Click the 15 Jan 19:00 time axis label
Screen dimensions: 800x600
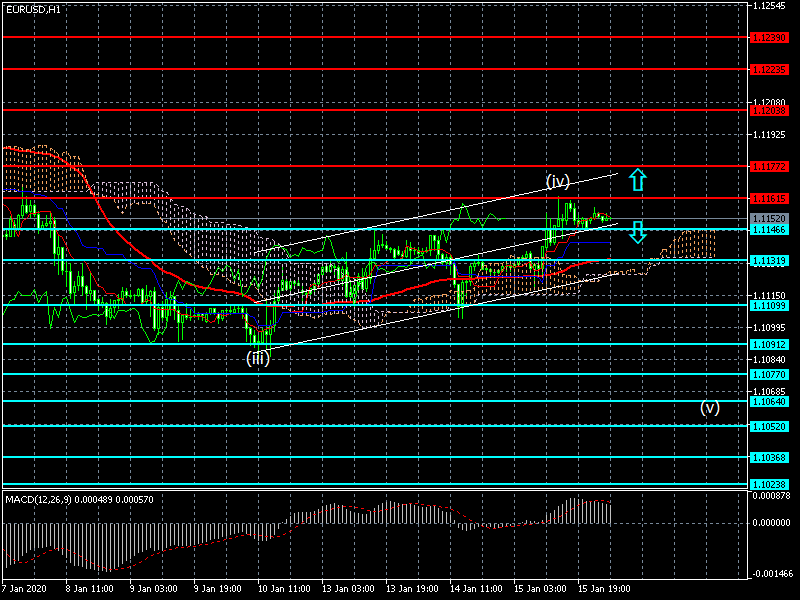click(x=604, y=588)
